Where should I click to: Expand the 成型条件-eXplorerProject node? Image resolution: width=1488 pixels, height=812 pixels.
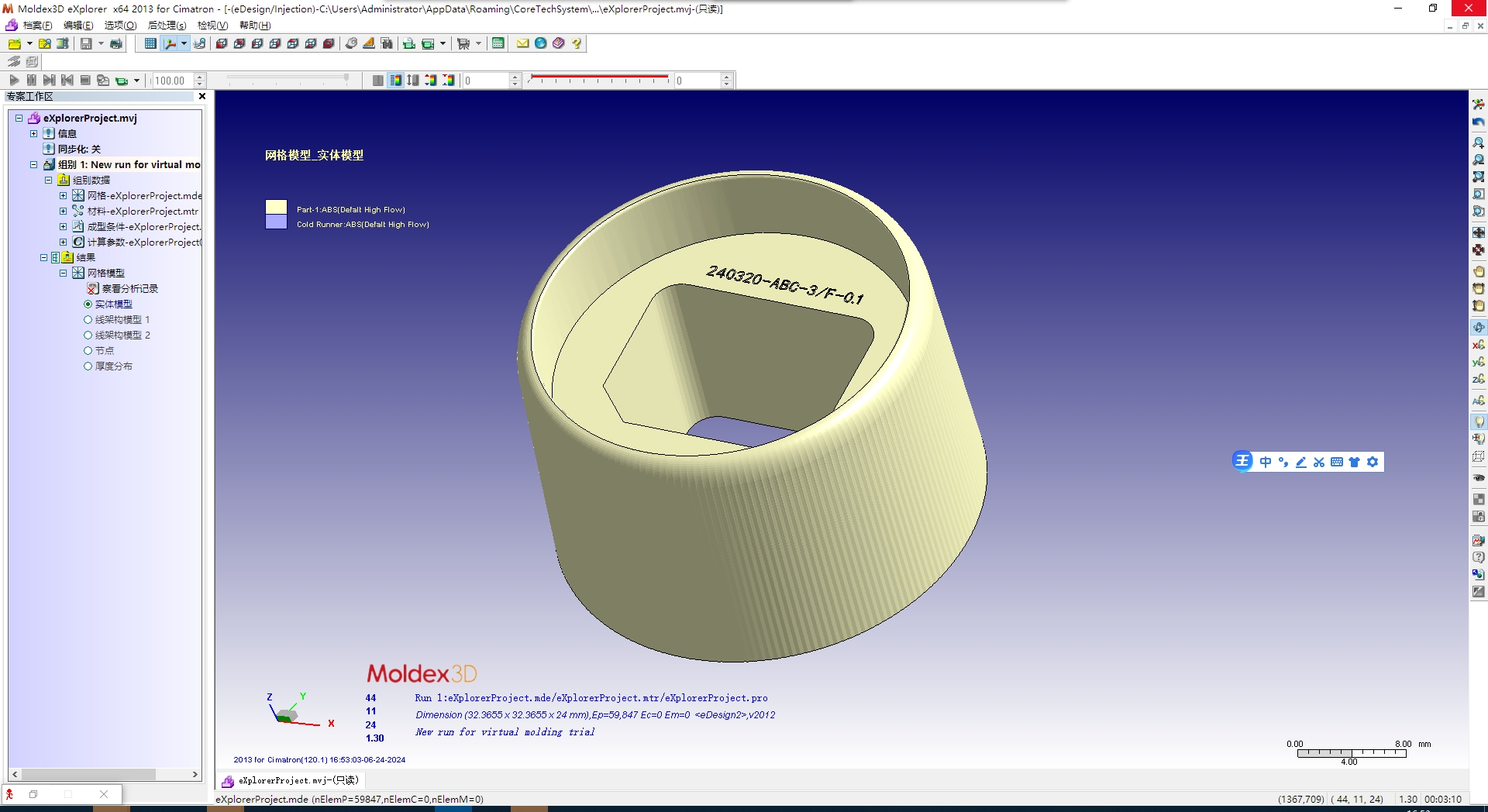pyautogui.click(x=64, y=227)
